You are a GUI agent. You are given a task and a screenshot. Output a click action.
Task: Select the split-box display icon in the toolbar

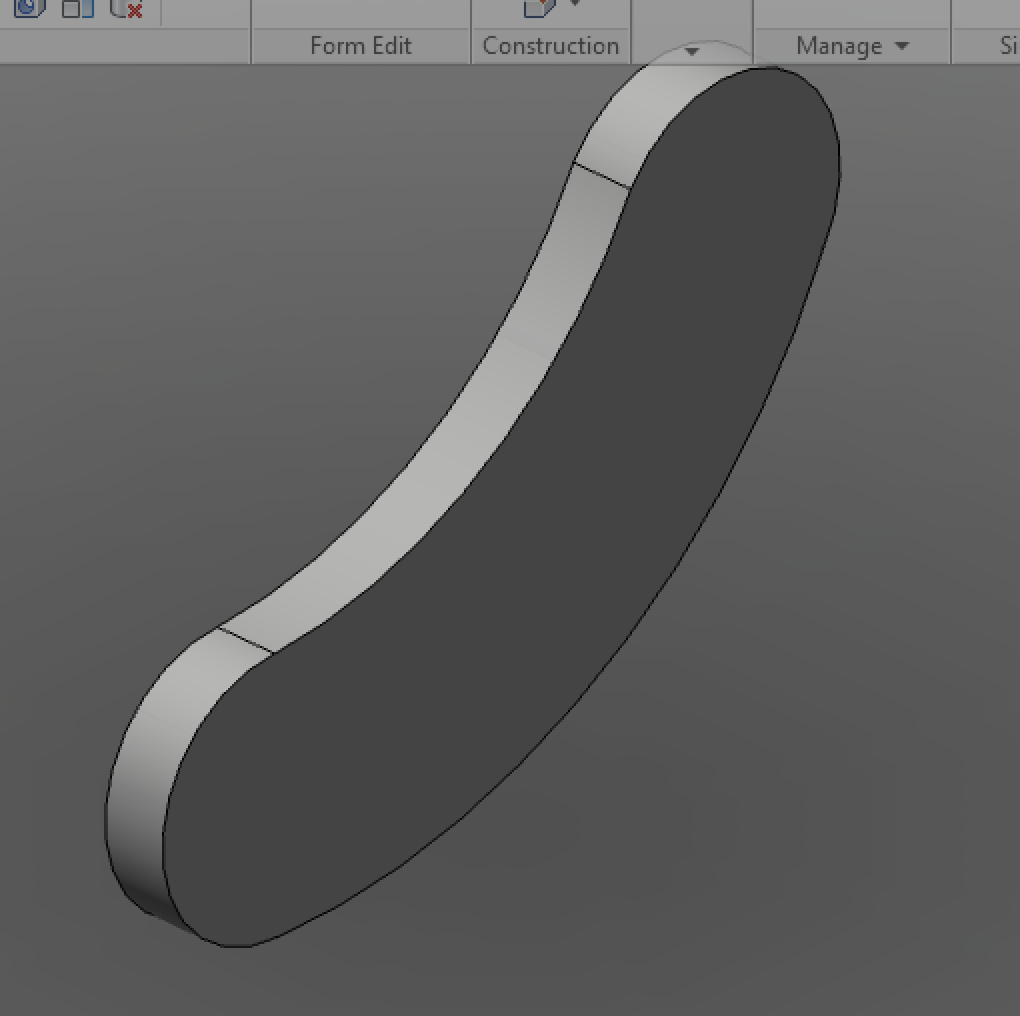point(78,10)
